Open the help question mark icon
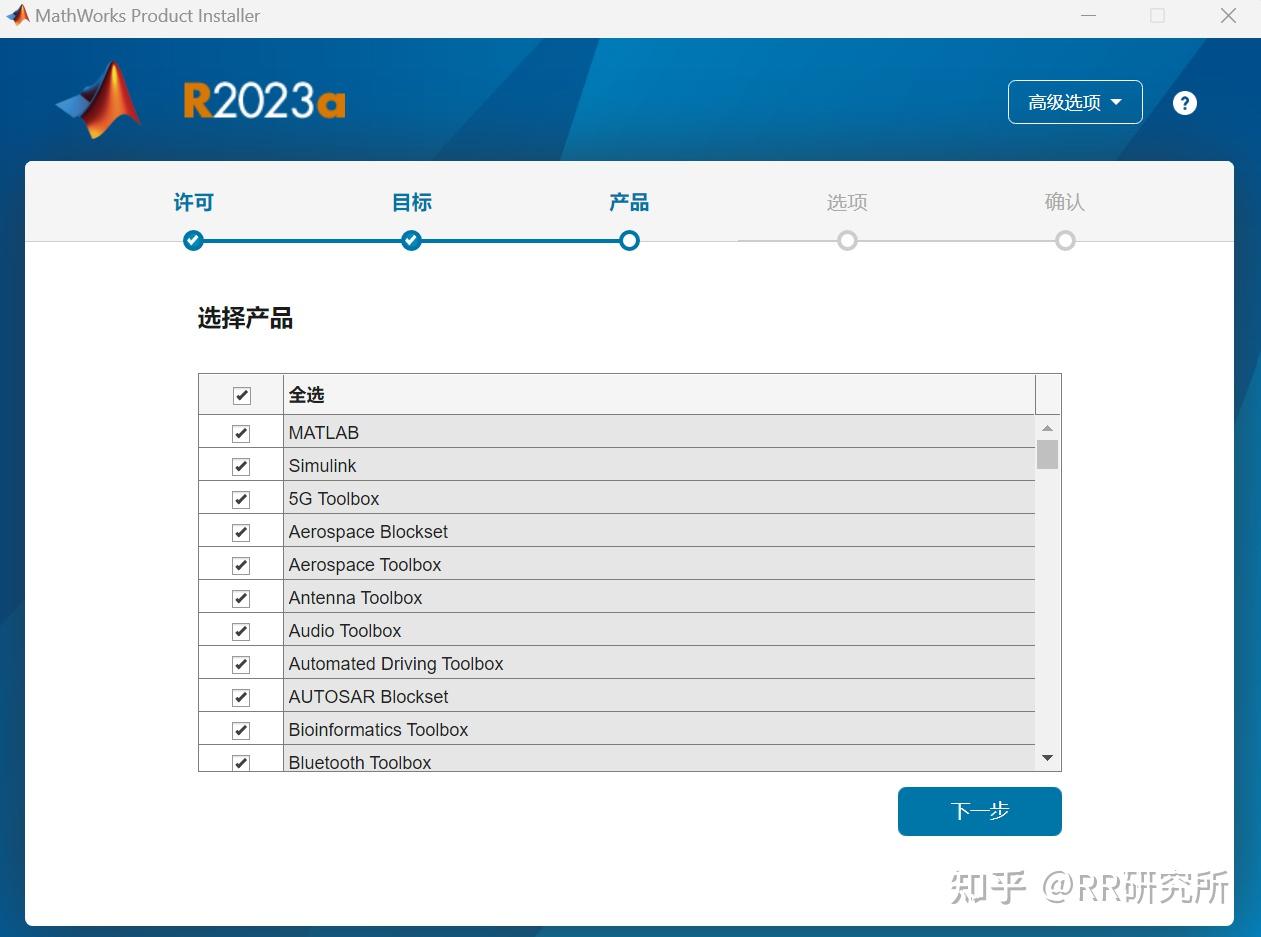Screen dimensions: 1261x937 (1184, 102)
